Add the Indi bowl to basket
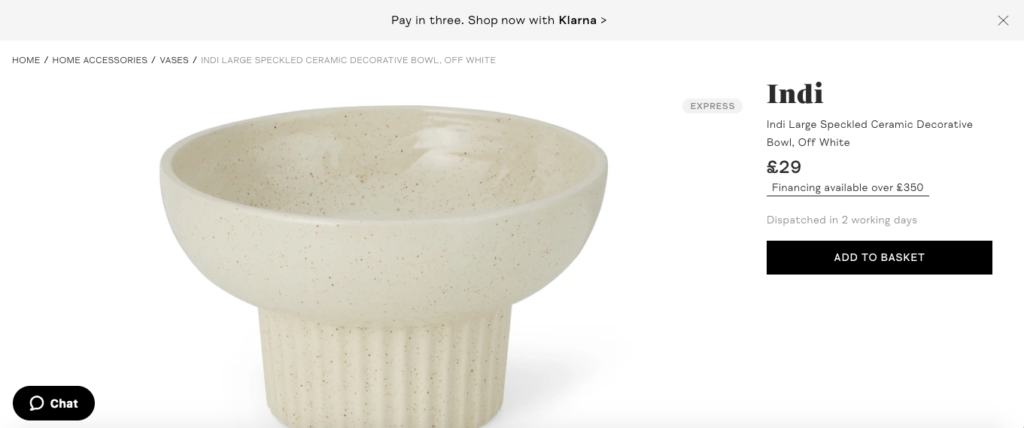The width and height of the screenshot is (1024, 428). point(879,257)
